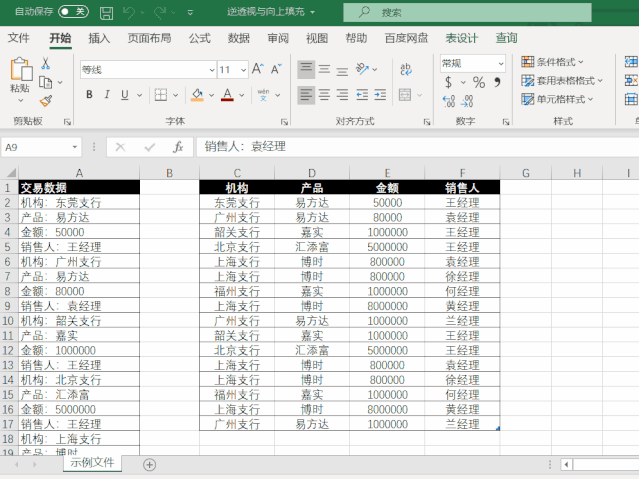
Task: Click the currency dollar format icon
Action: click(x=448, y=82)
